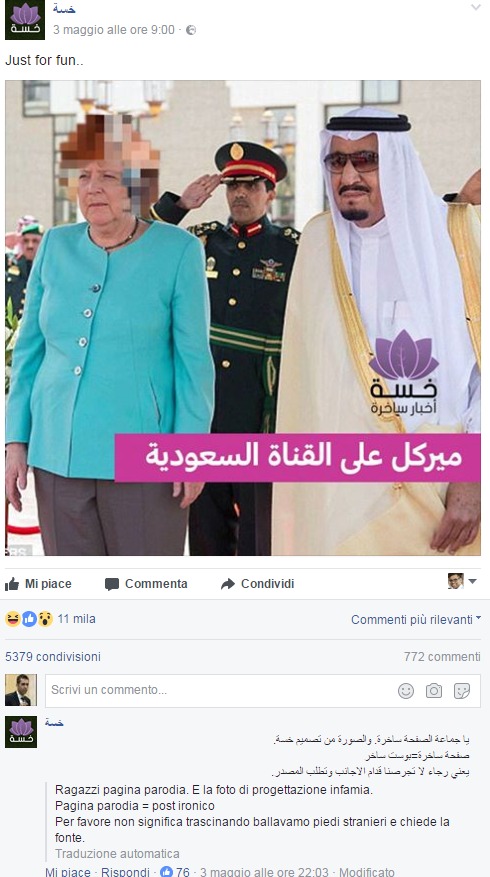Attach a photo using the camera icon
Screen dimensions: 490x877
pyautogui.click(x=434, y=691)
